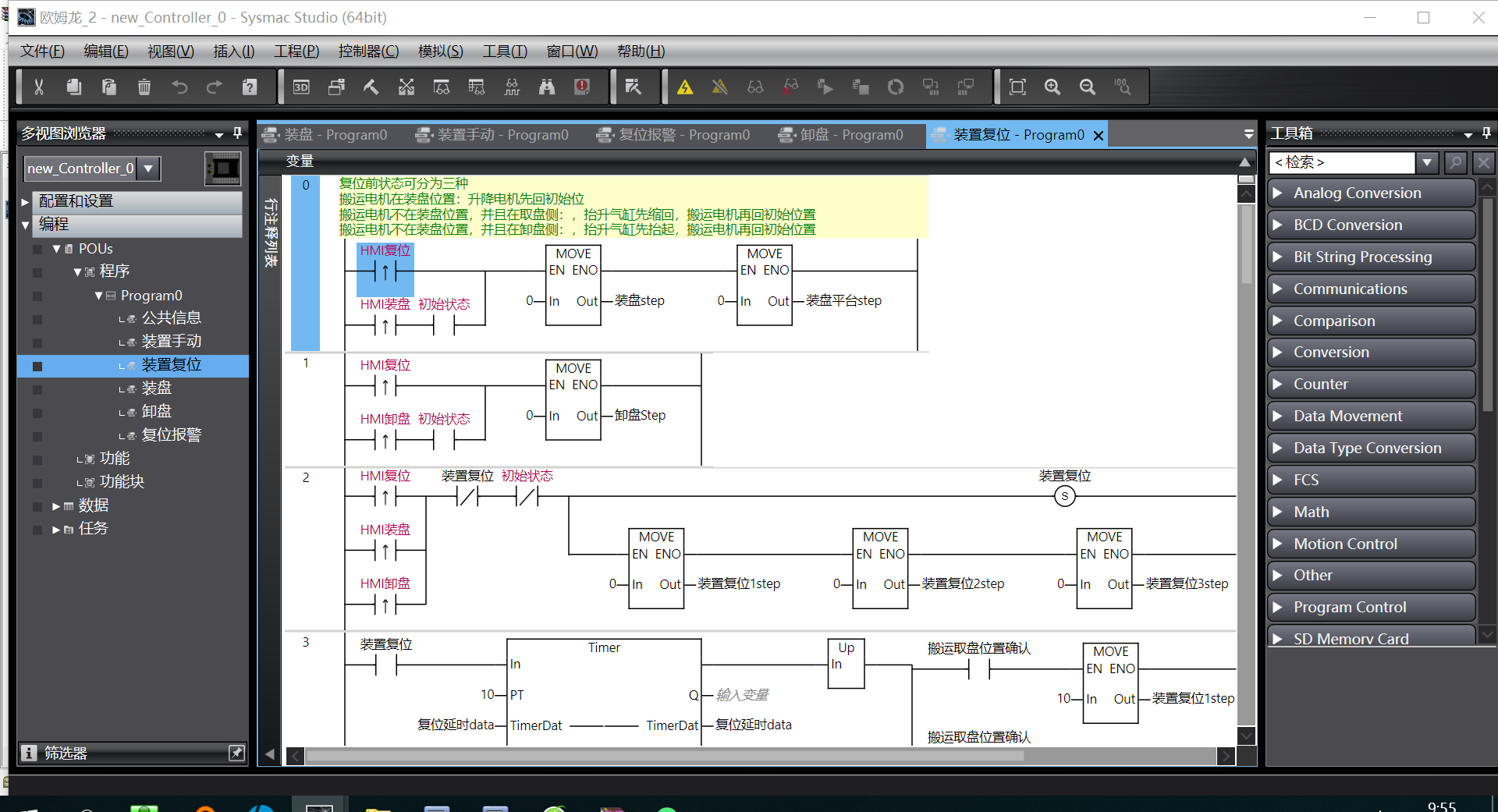
Task: Open the editor tab list dropdown
Action: pyautogui.click(x=1248, y=134)
